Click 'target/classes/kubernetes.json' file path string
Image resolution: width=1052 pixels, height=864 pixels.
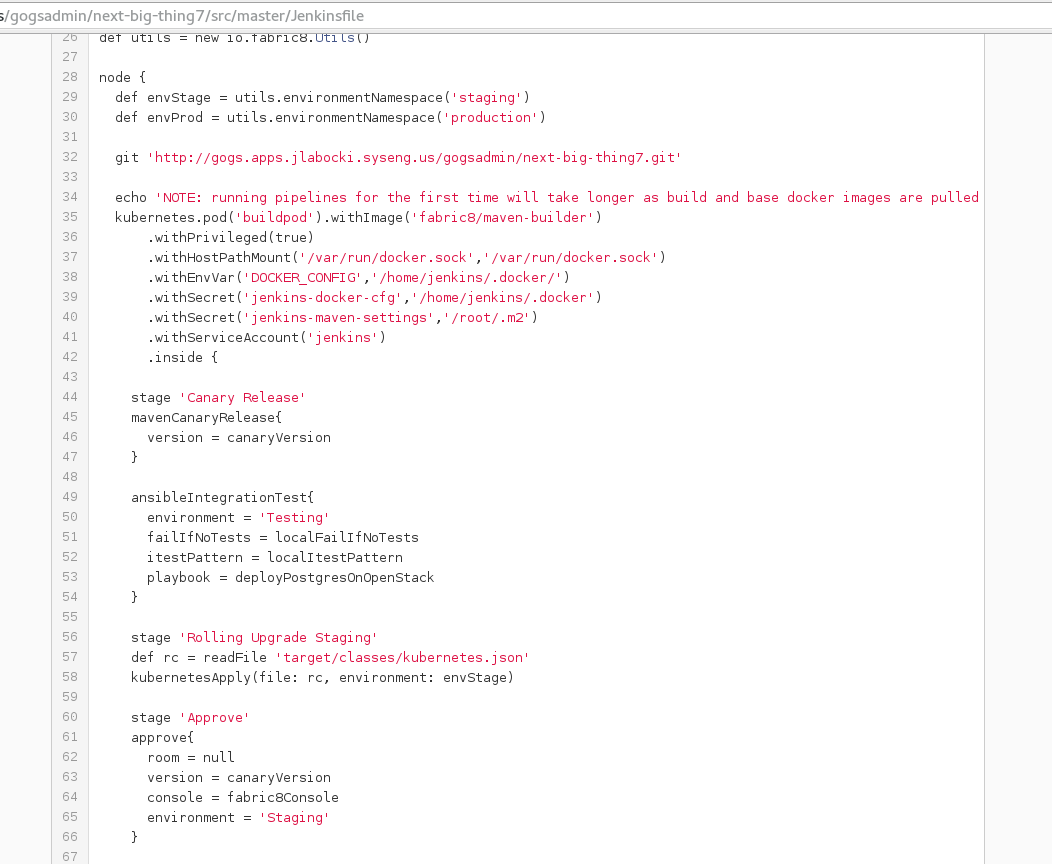[402, 657]
